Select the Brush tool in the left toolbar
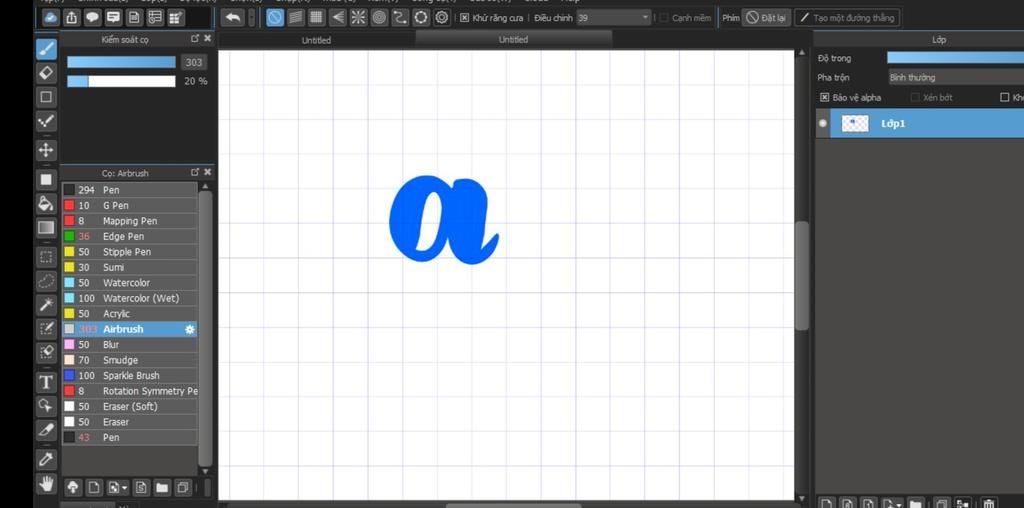The image size is (1024, 508). coord(46,49)
